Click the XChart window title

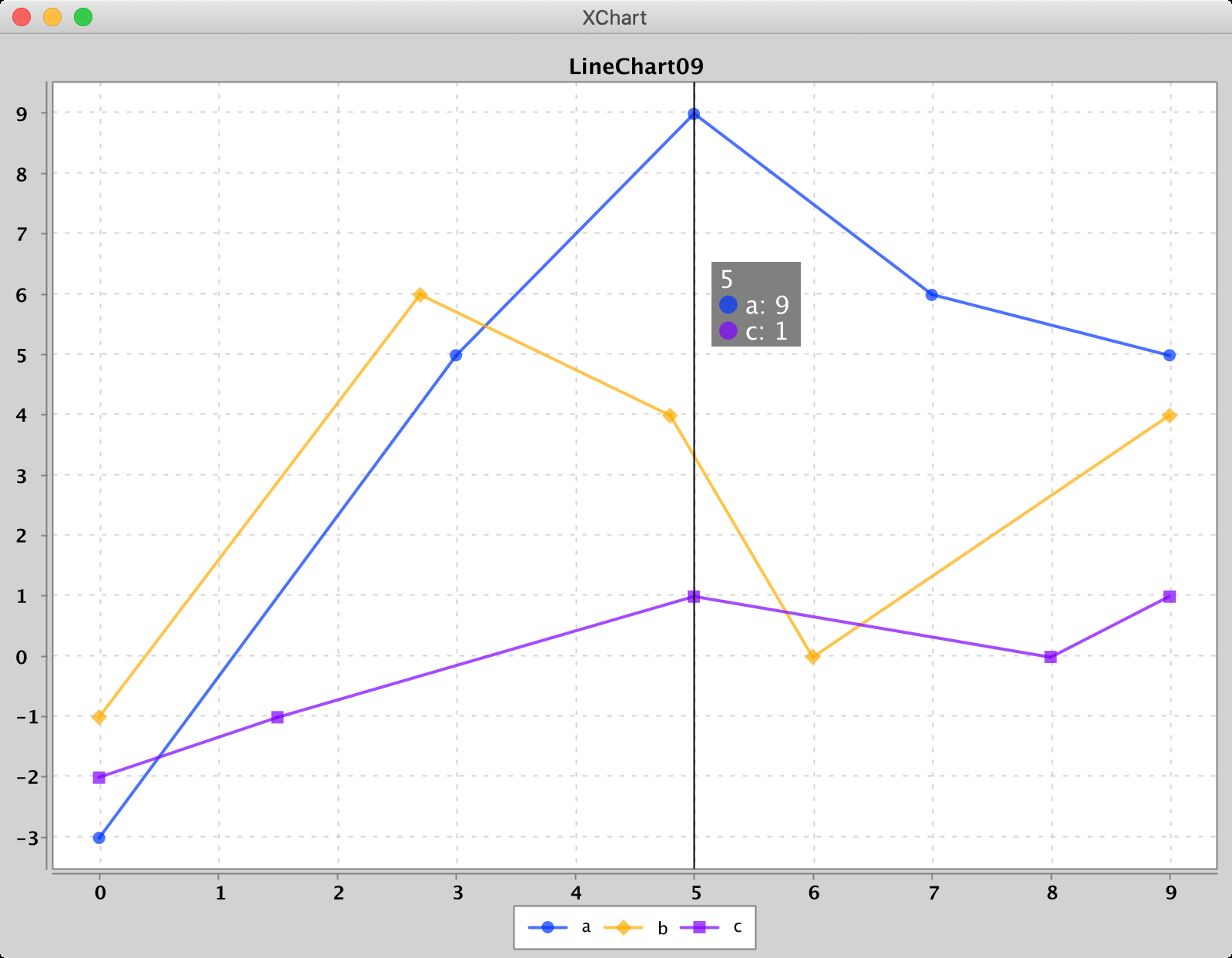point(614,18)
